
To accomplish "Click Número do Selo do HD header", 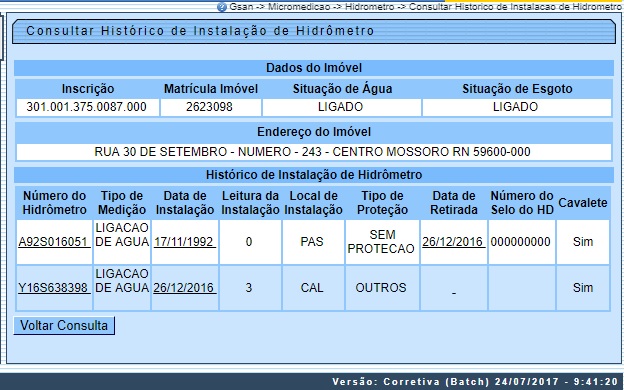I will click(522, 203).
